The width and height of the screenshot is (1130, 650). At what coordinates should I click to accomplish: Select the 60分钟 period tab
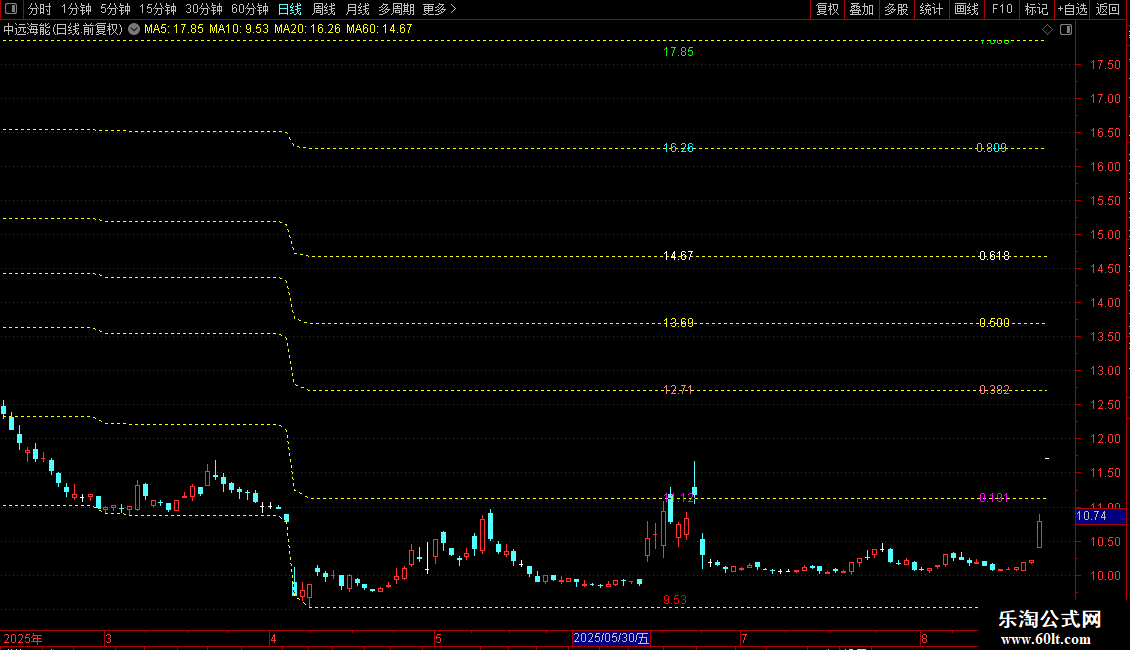[250, 9]
